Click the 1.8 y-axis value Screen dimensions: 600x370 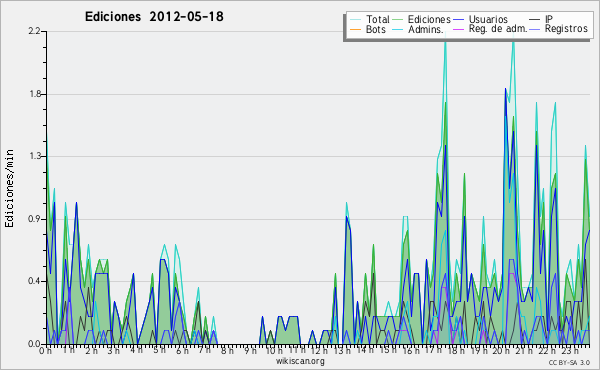(34, 94)
